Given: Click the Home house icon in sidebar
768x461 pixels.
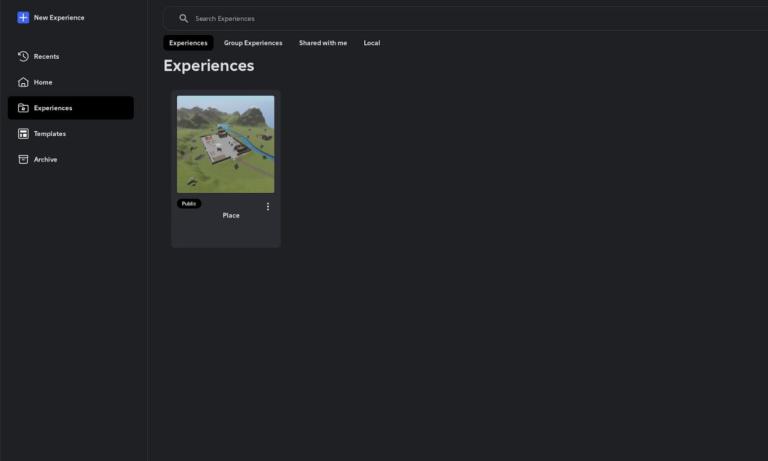Looking at the screenshot, I should point(23,82).
